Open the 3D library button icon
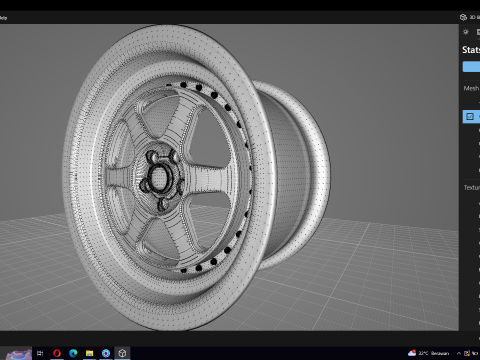This screenshot has height=360, width=480. (x=463, y=17)
